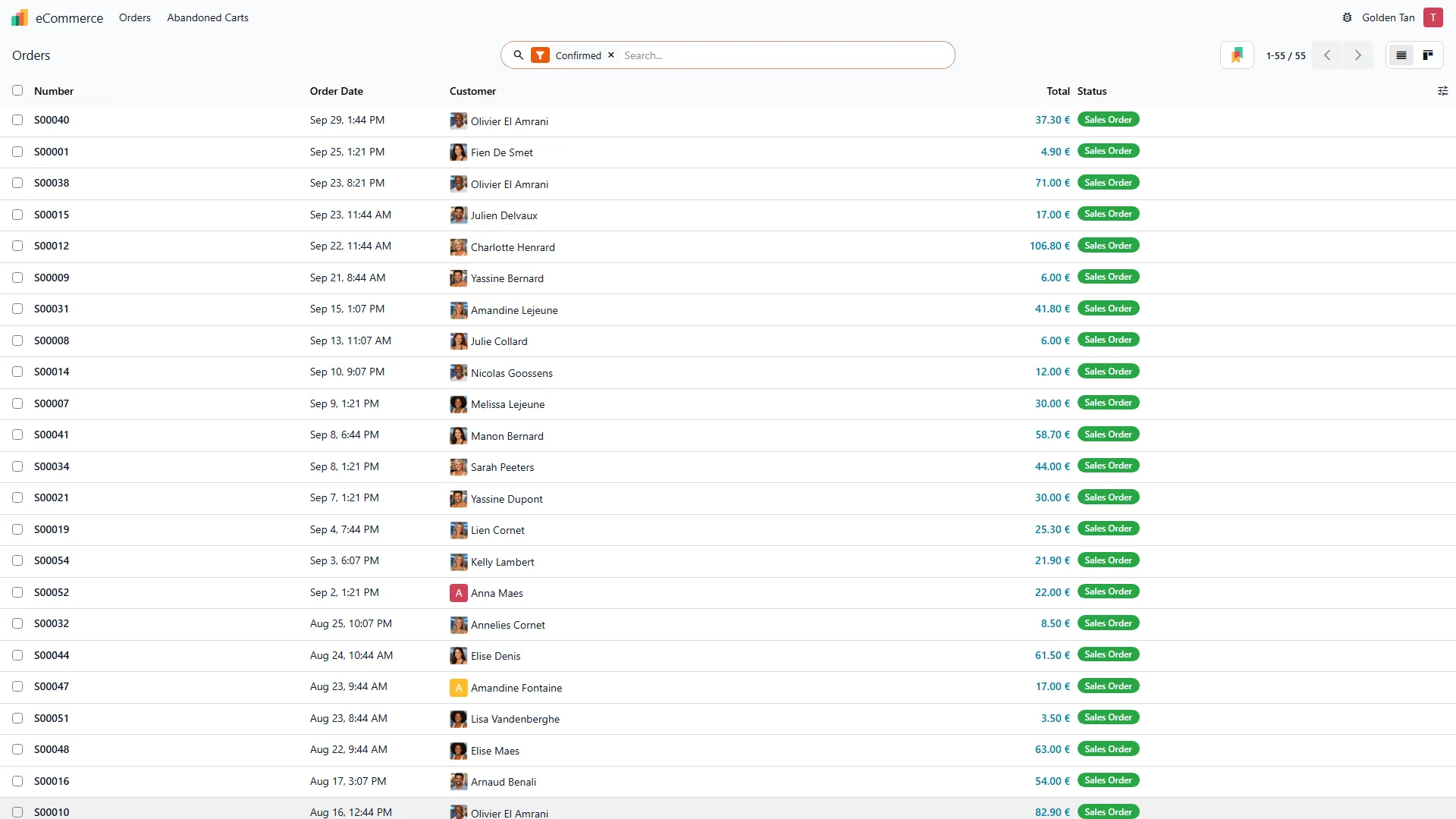
Task: Open the eCommerce app home icon
Action: [20, 17]
